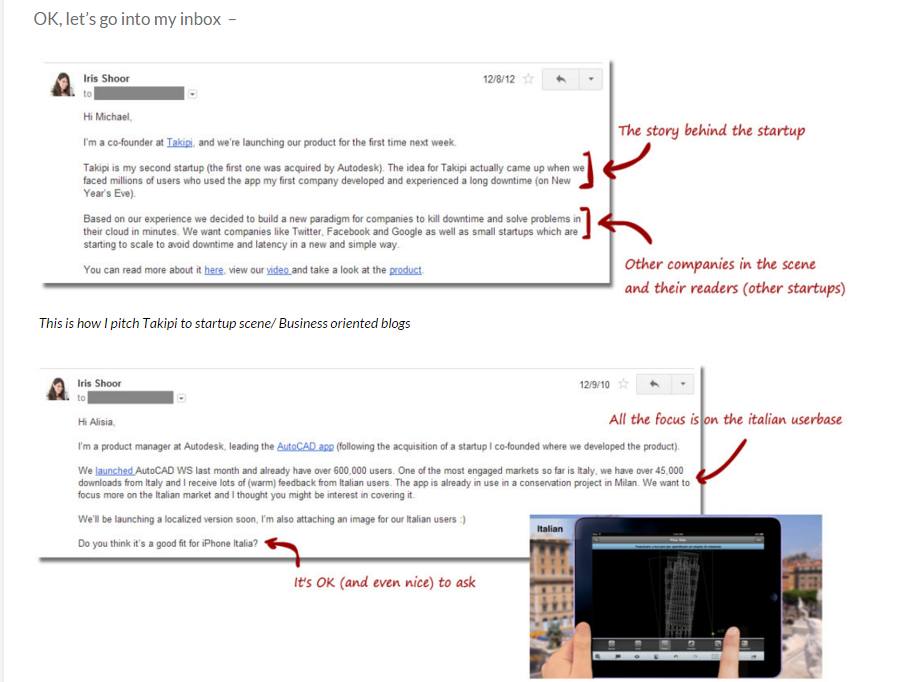The height and width of the screenshot is (682, 907).
Task: Follow the 'launched' link in second email
Action: 115,471
